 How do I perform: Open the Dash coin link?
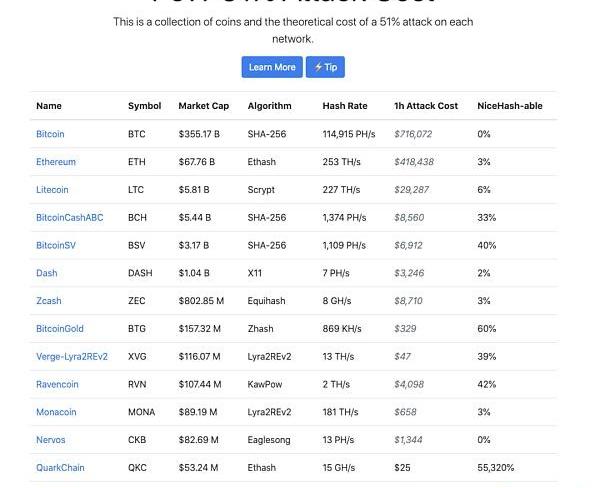(x=47, y=273)
